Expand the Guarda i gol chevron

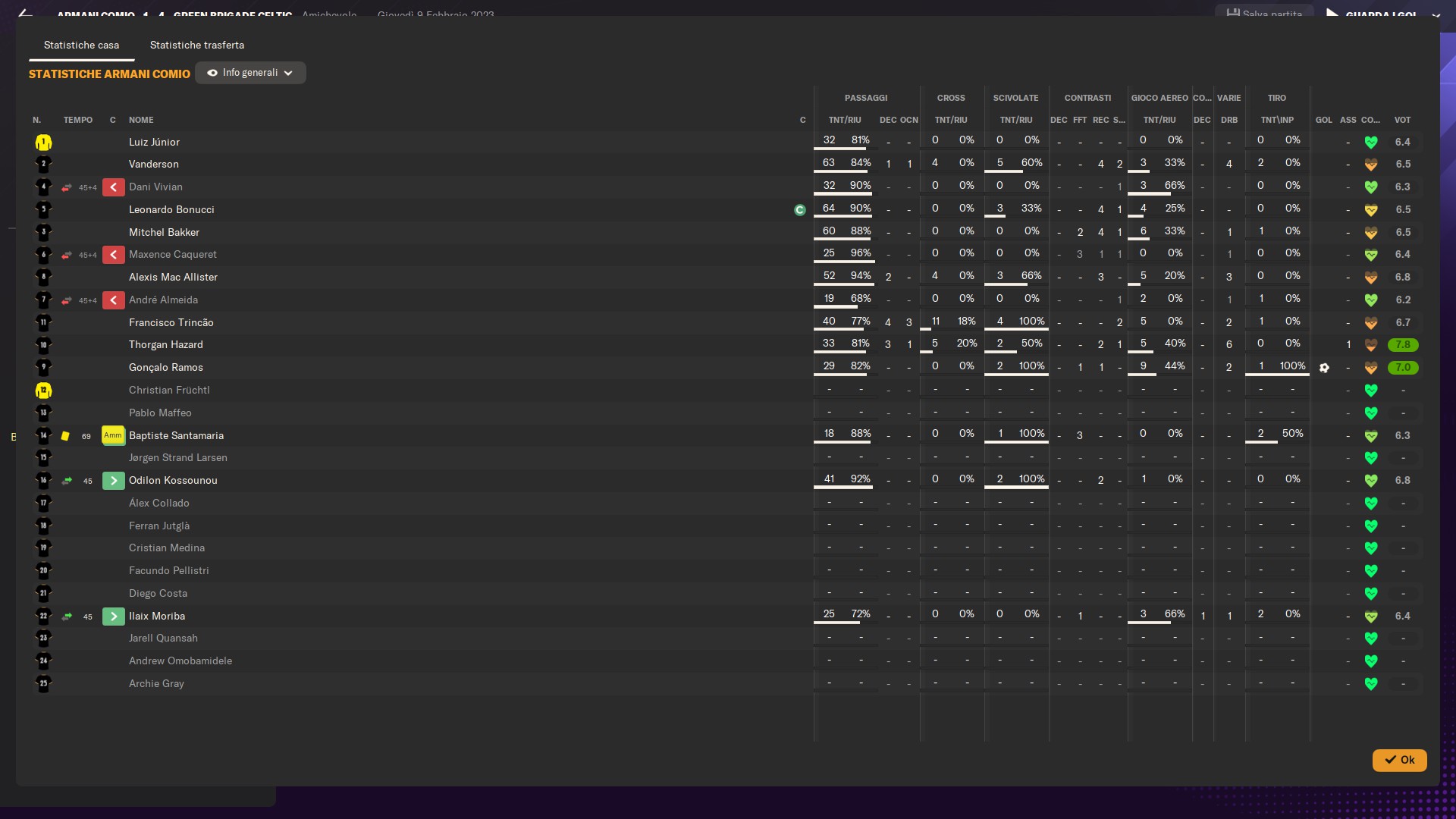[1436, 15]
